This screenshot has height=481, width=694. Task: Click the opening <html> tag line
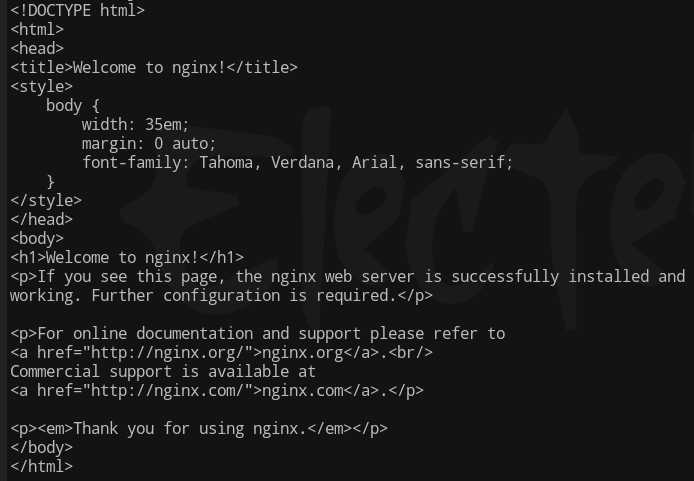tap(37, 30)
